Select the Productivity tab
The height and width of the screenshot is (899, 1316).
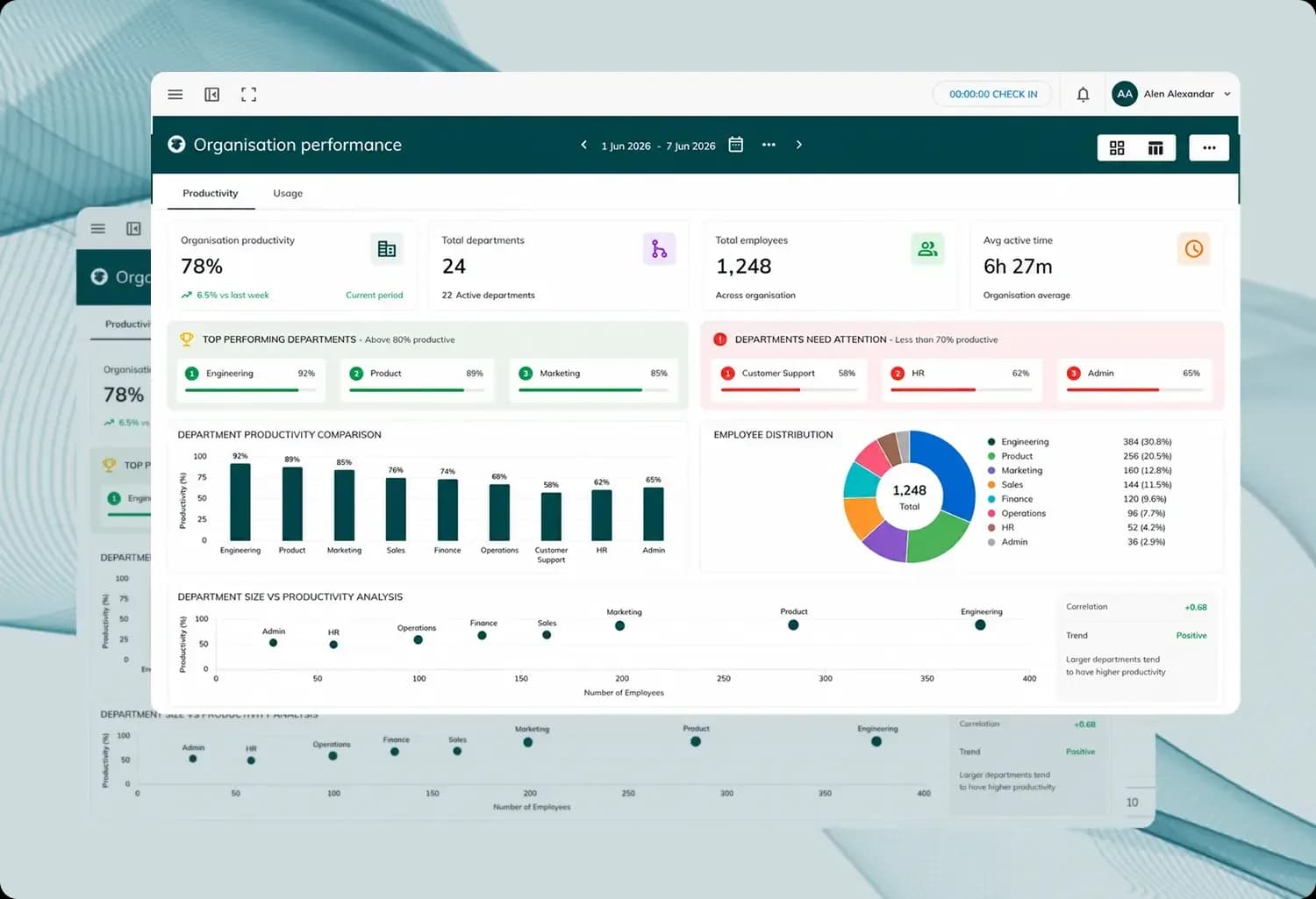point(211,193)
